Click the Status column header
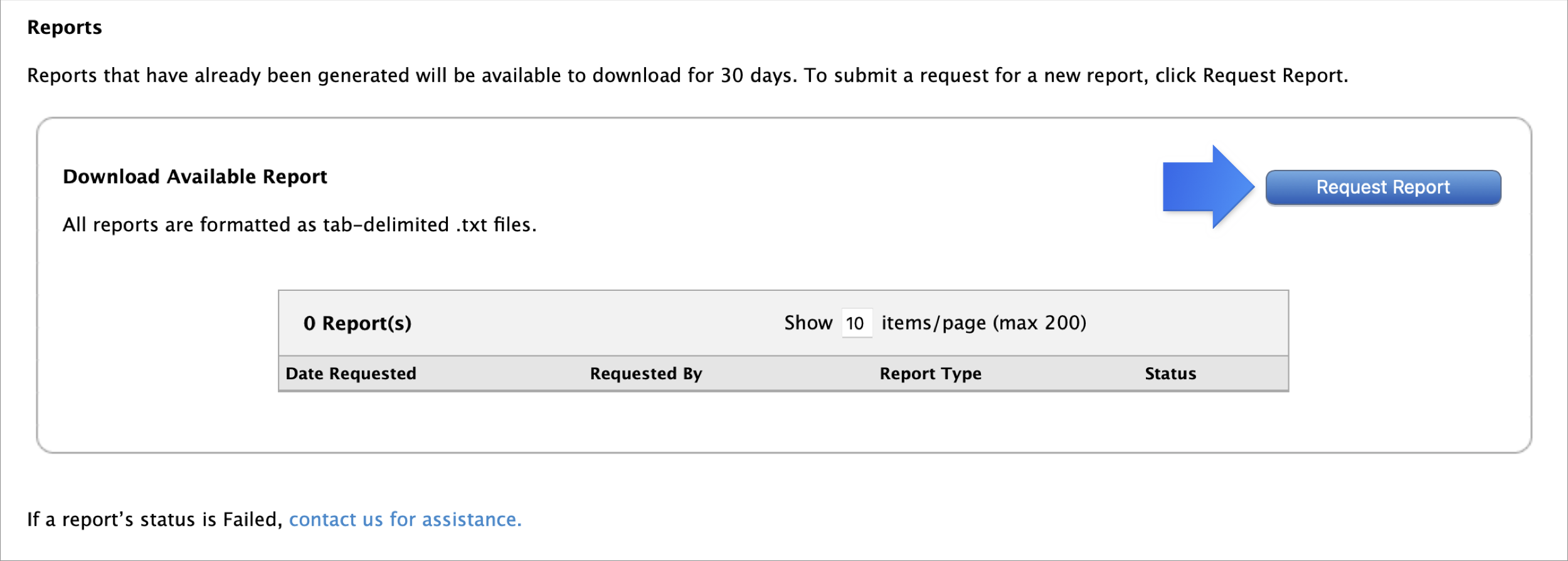The height and width of the screenshot is (561, 1568). [x=1170, y=374]
